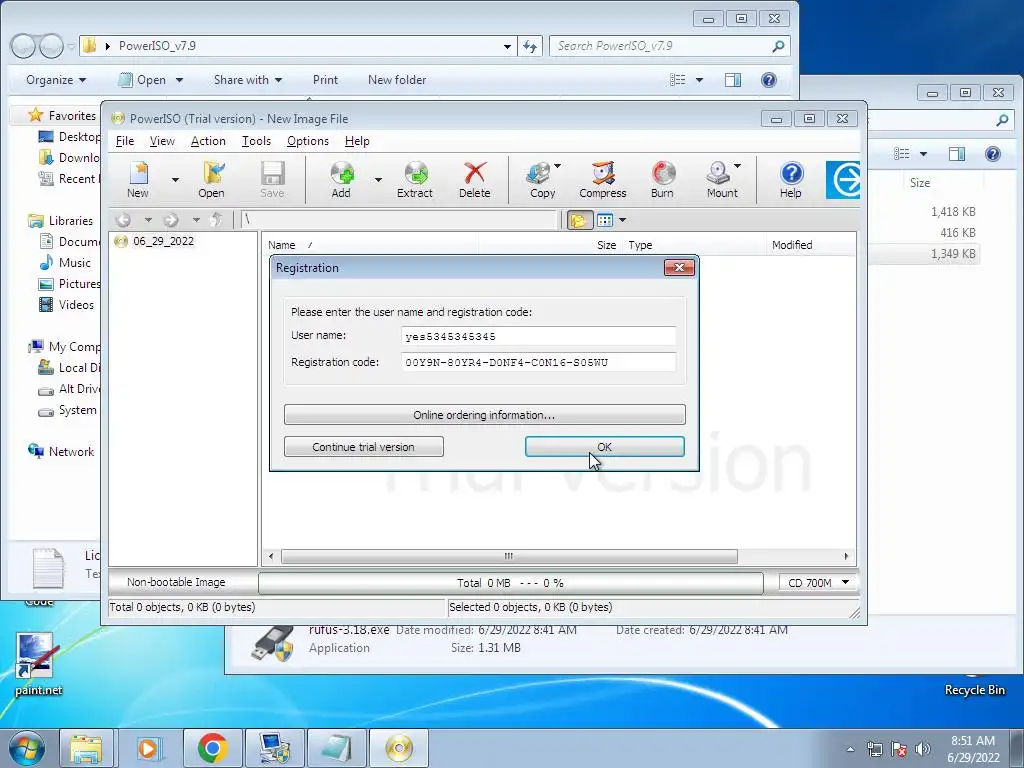The height and width of the screenshot is (768, 1024).
Task: Click the up one level icon
Action: [217, 220]
